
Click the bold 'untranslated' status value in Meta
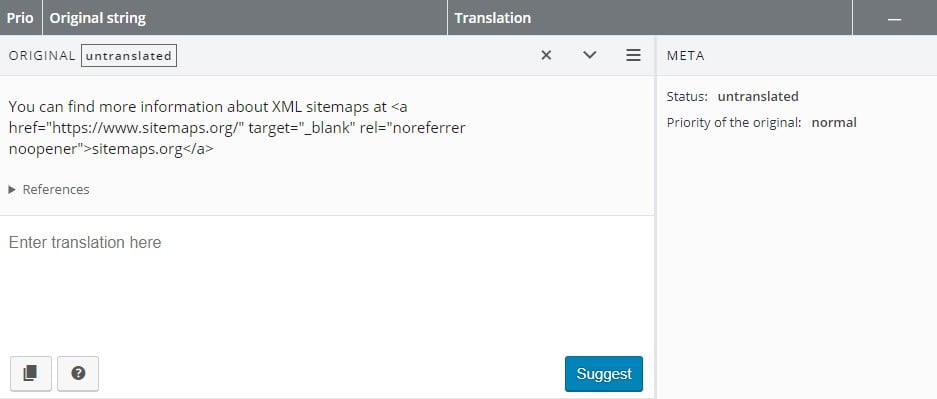(758, 96)
